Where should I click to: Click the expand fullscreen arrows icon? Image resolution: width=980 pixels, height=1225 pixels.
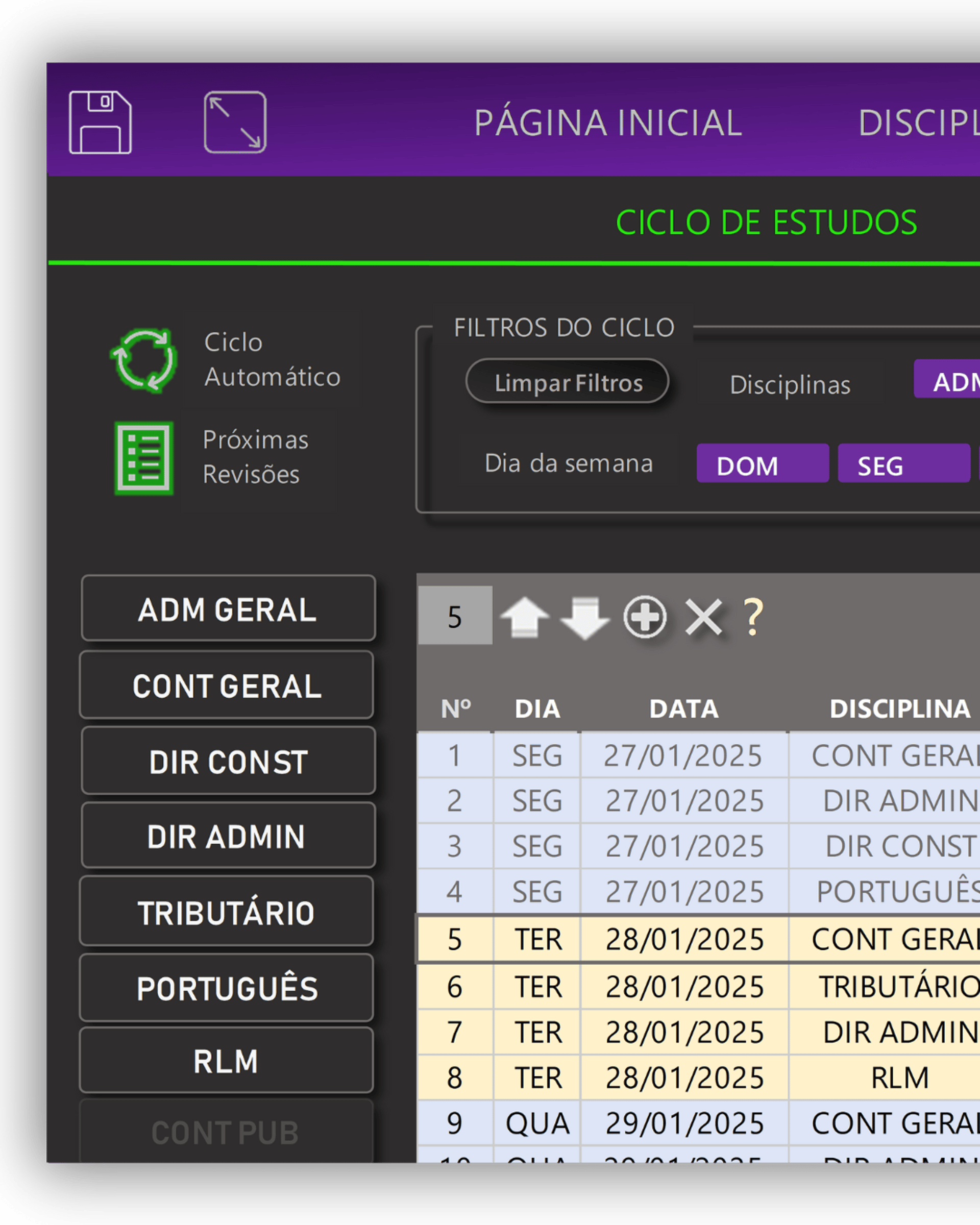[235, 122]
